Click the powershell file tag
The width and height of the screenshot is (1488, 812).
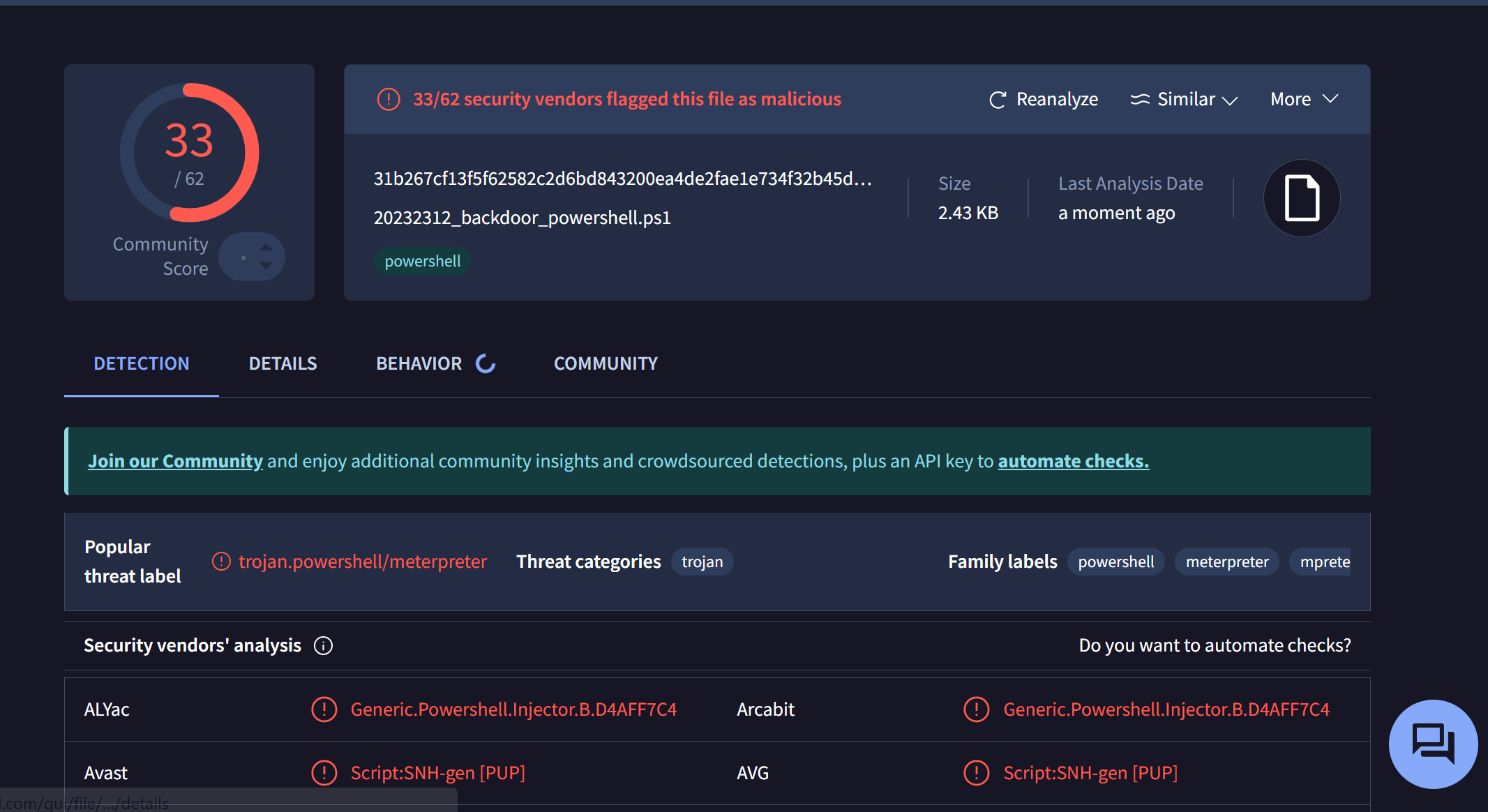point(422,261)
